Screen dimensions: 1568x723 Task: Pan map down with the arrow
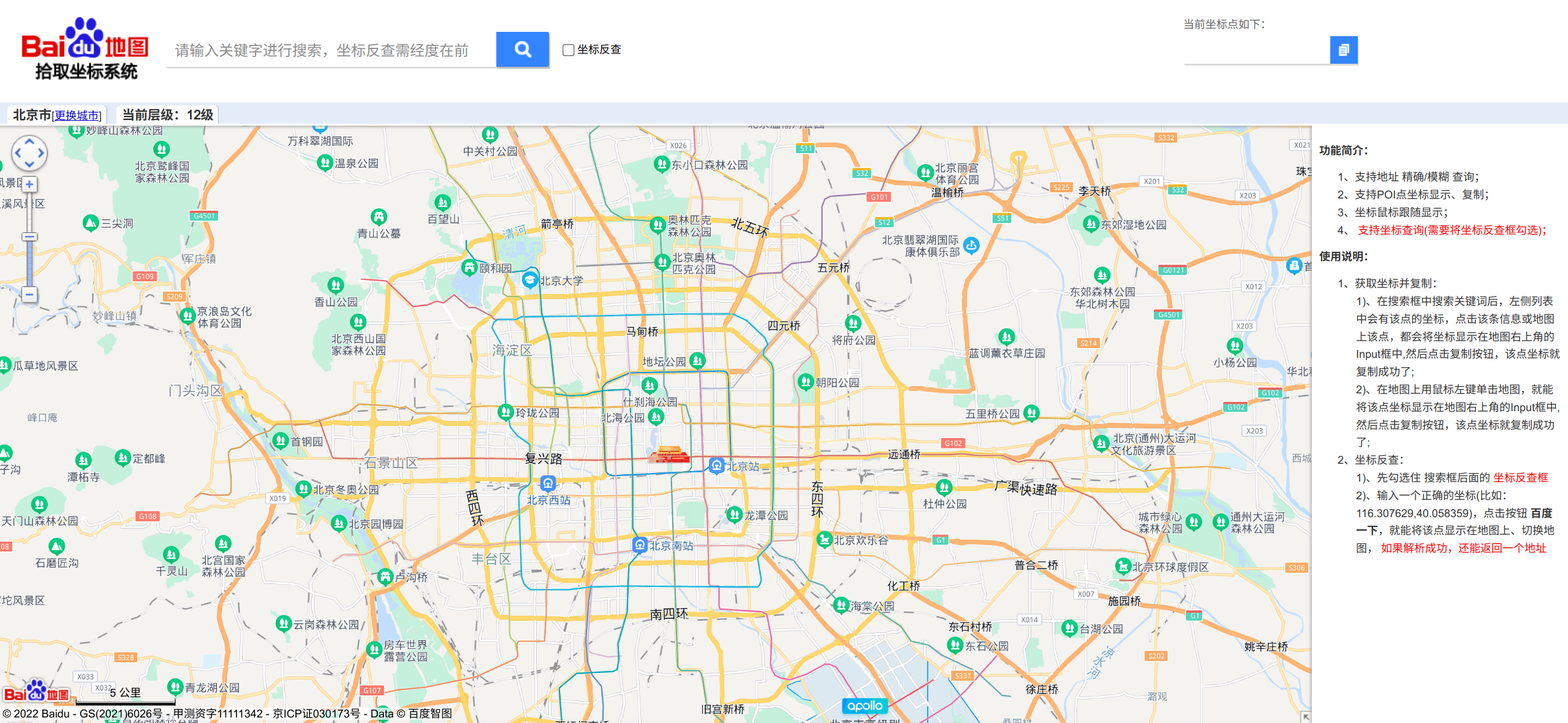29,164
